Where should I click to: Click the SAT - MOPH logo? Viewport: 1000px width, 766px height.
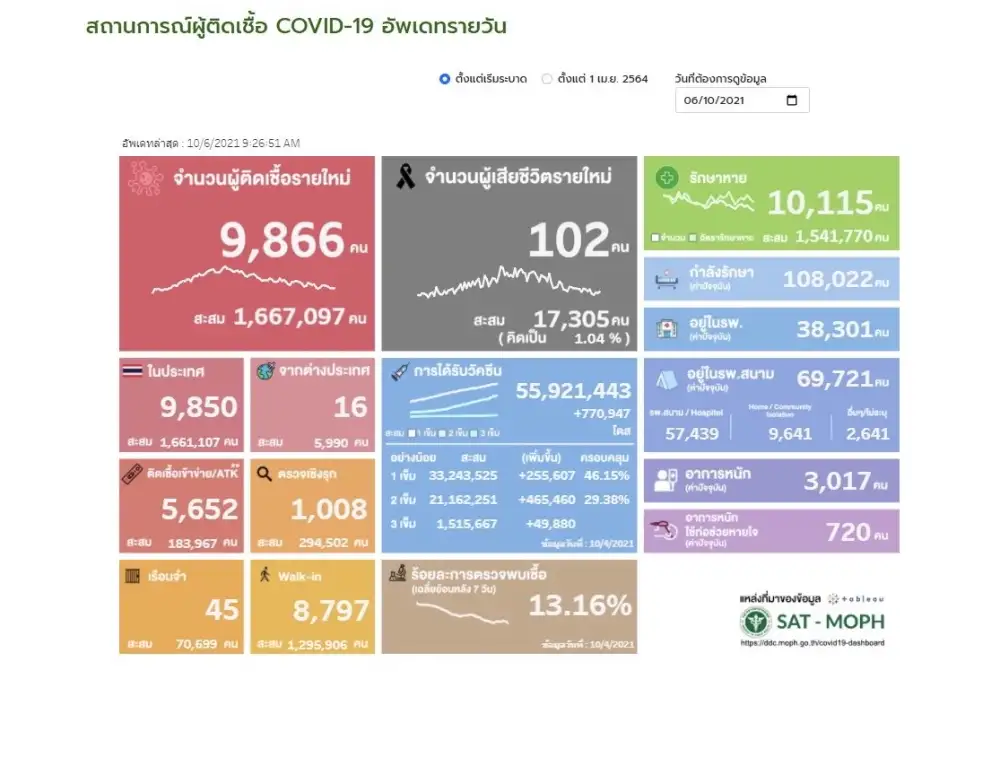click(x=812, y=621)
